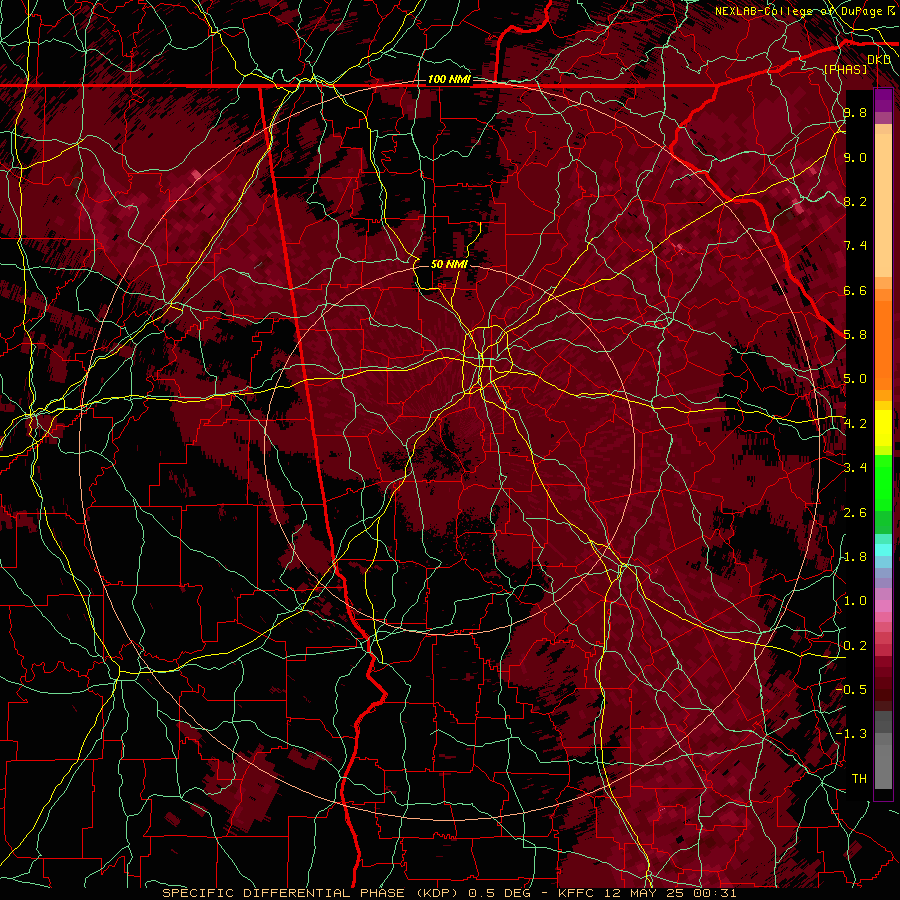
Task: Click the "50 NMI" range ring label
Action: tap(449, 264)
